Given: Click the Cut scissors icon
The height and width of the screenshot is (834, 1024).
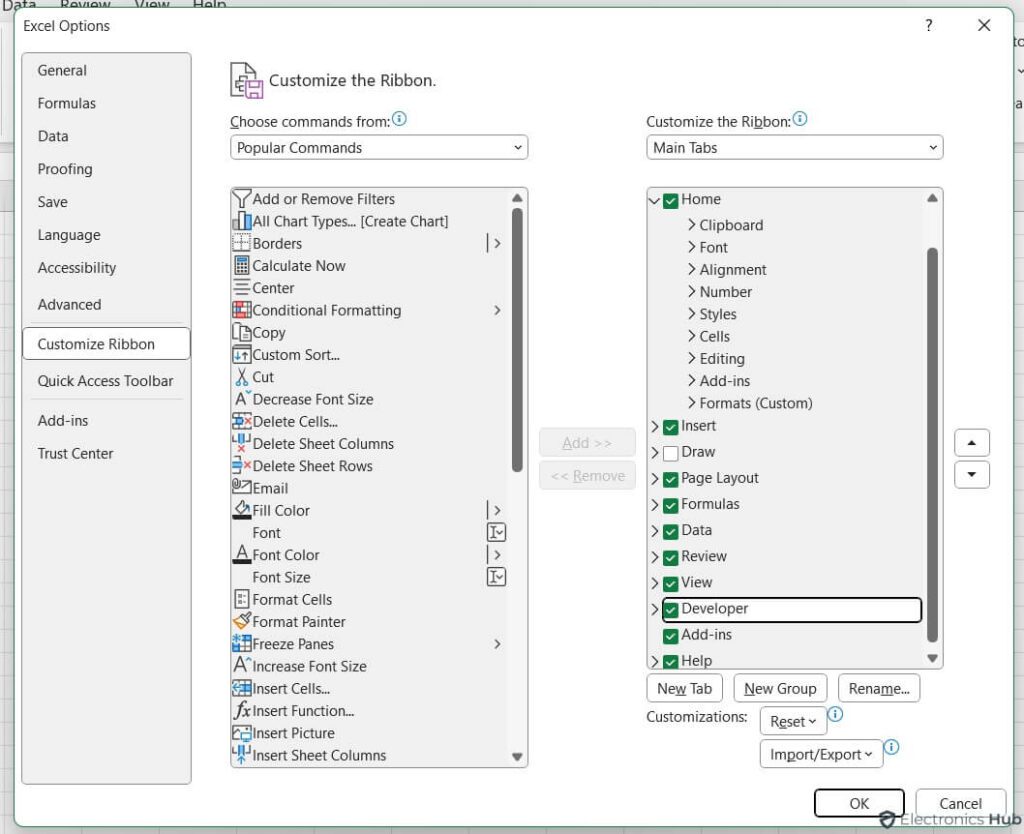Looking at the screenshot, I should [x=240, y=377].
